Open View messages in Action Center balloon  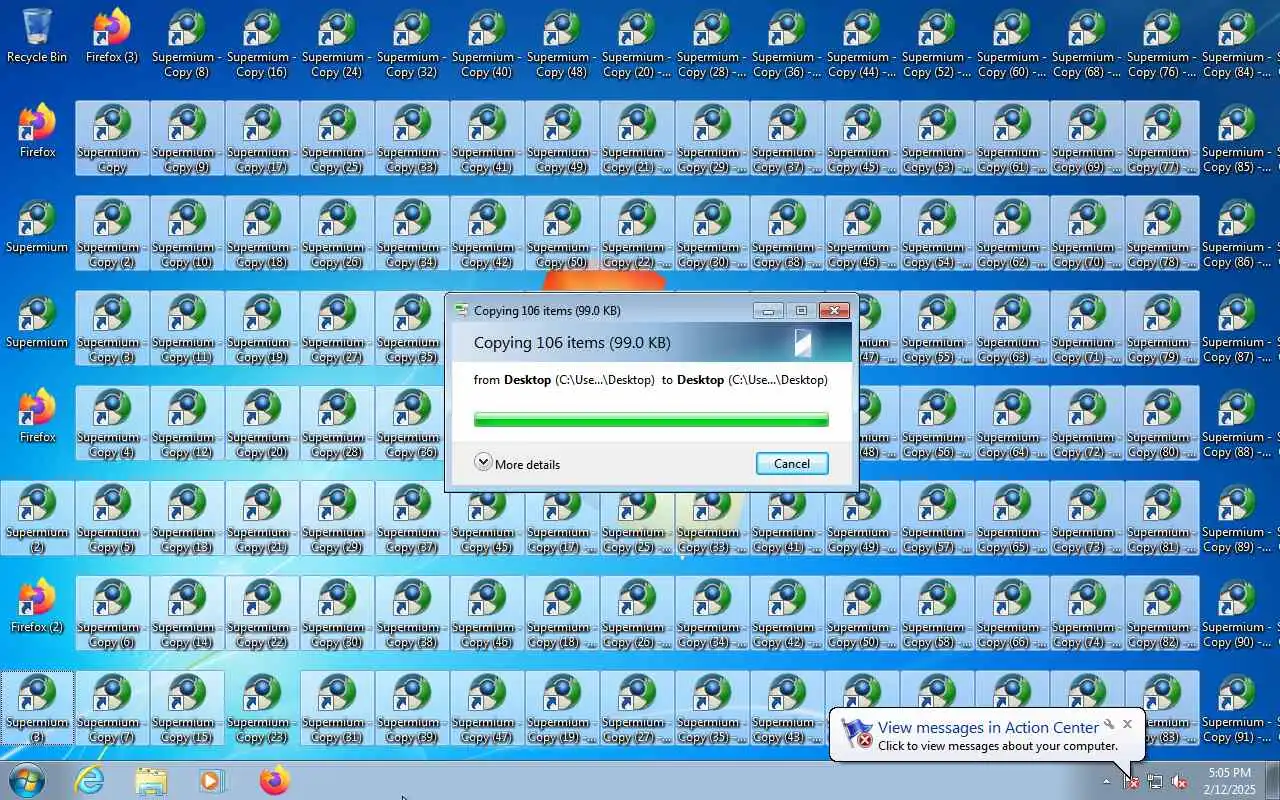[988, 728]
